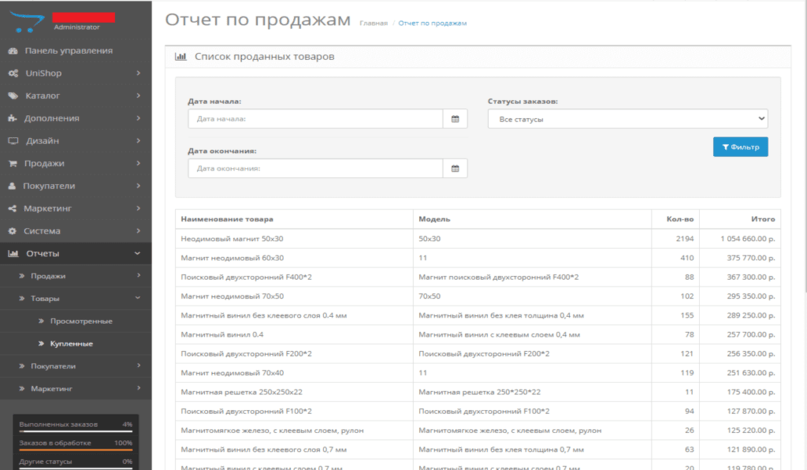Image resolution: width=807 pixels, height=470 pixels.
Task: Open the Просмотренные report item
Action: click(76, 321)
